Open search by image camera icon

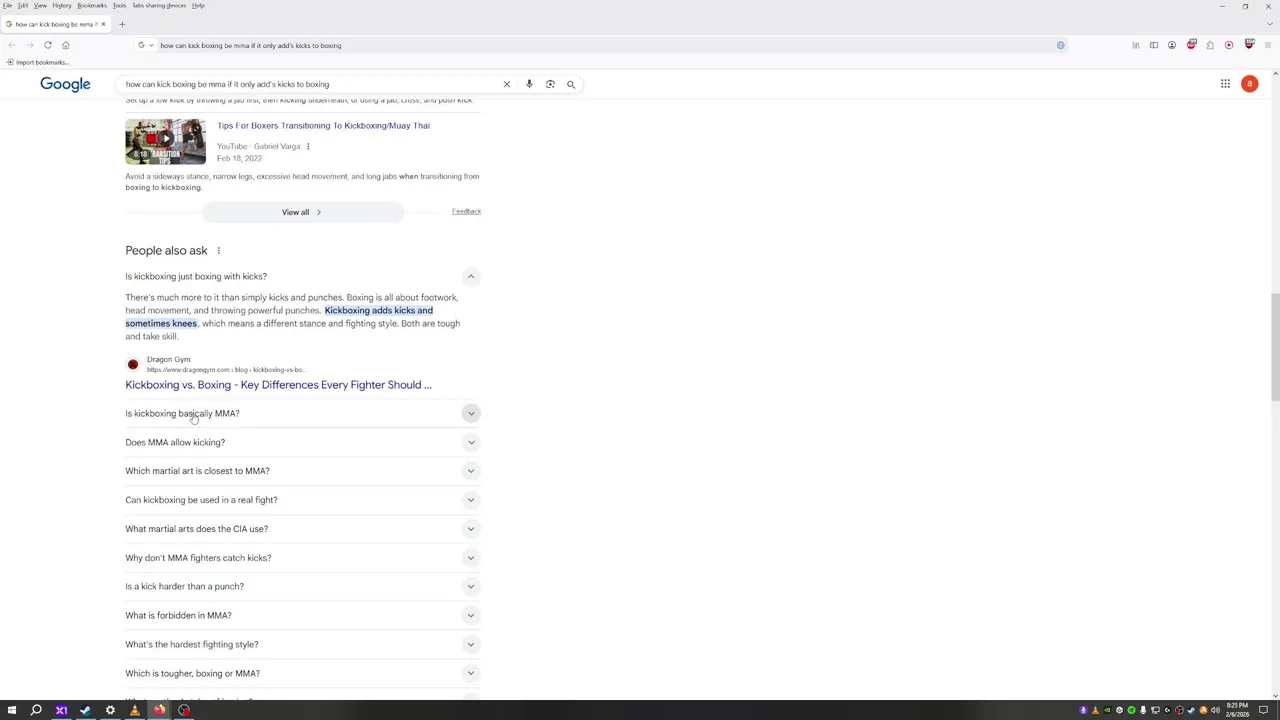pos(550,84)
